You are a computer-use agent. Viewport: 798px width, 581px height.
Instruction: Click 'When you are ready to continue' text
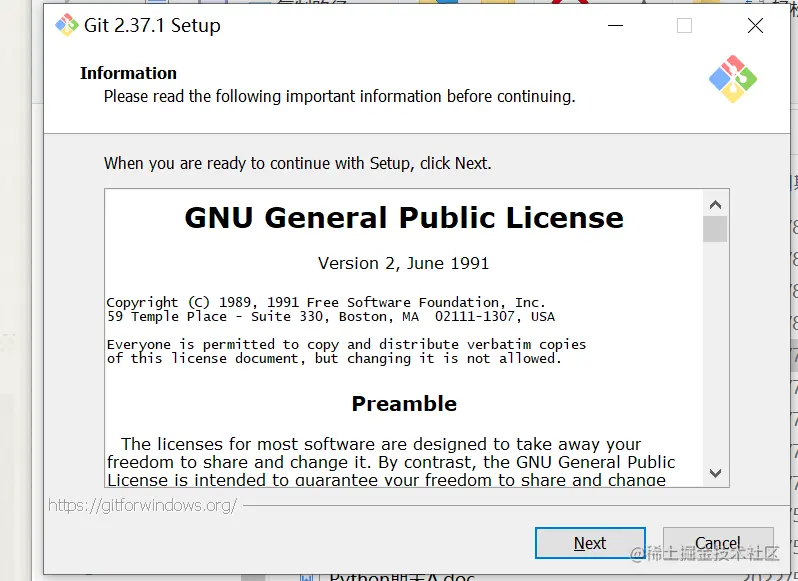298,163
